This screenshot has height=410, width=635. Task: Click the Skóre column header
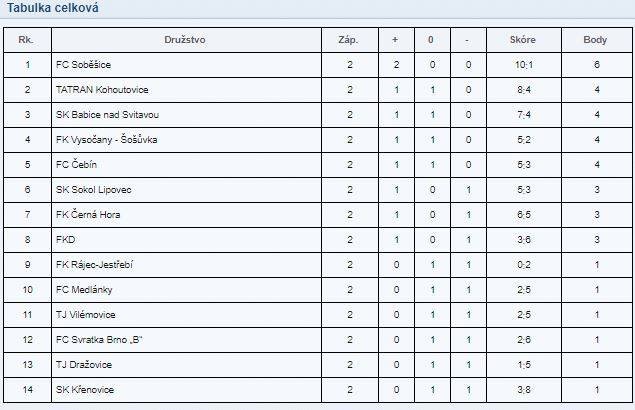522,40
